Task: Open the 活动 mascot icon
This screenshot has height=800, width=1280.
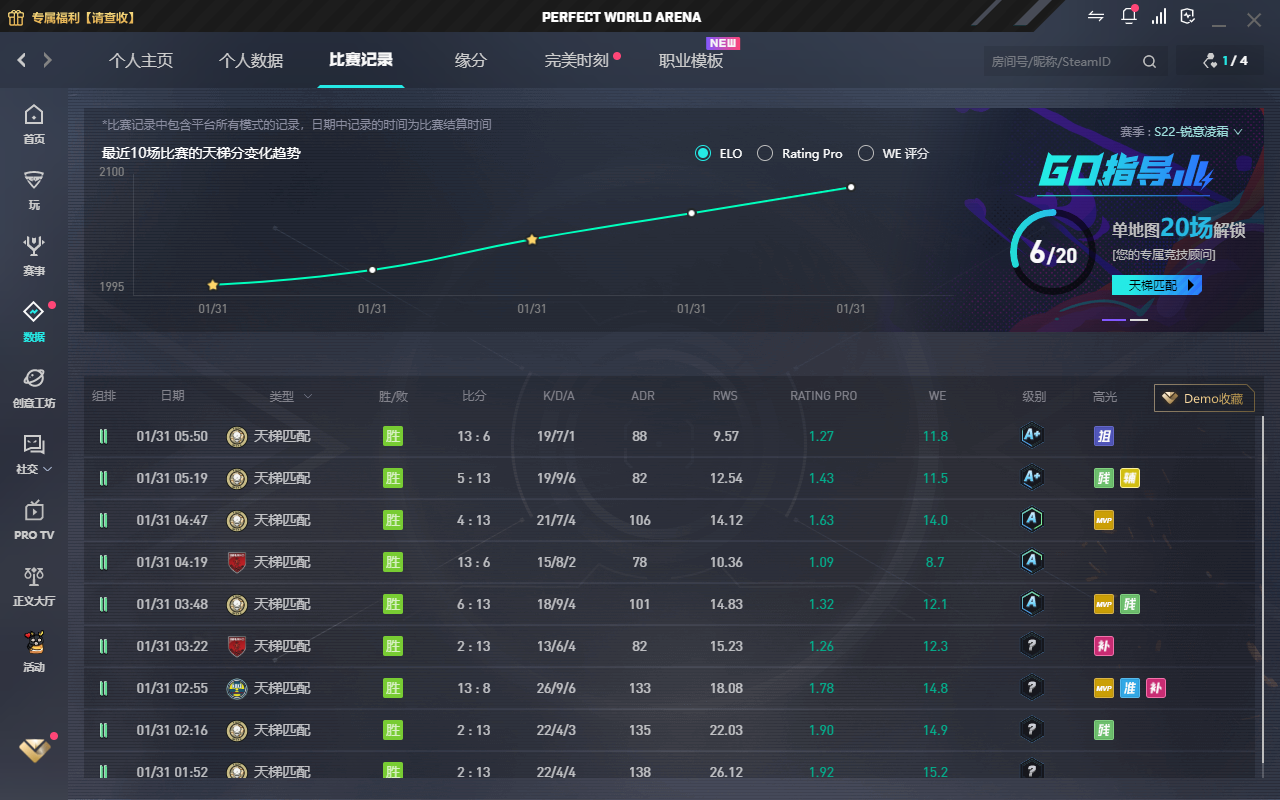Action: point(34,652)
